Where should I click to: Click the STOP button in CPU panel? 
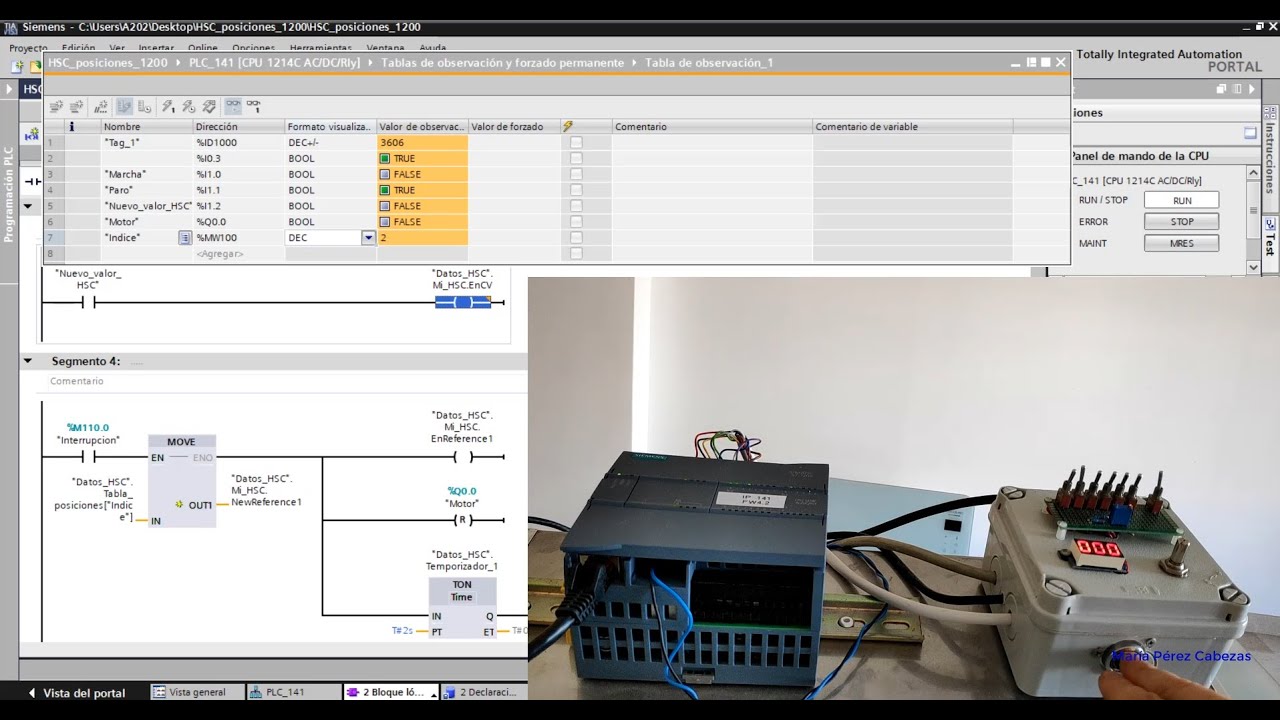tap(1182, 222)
